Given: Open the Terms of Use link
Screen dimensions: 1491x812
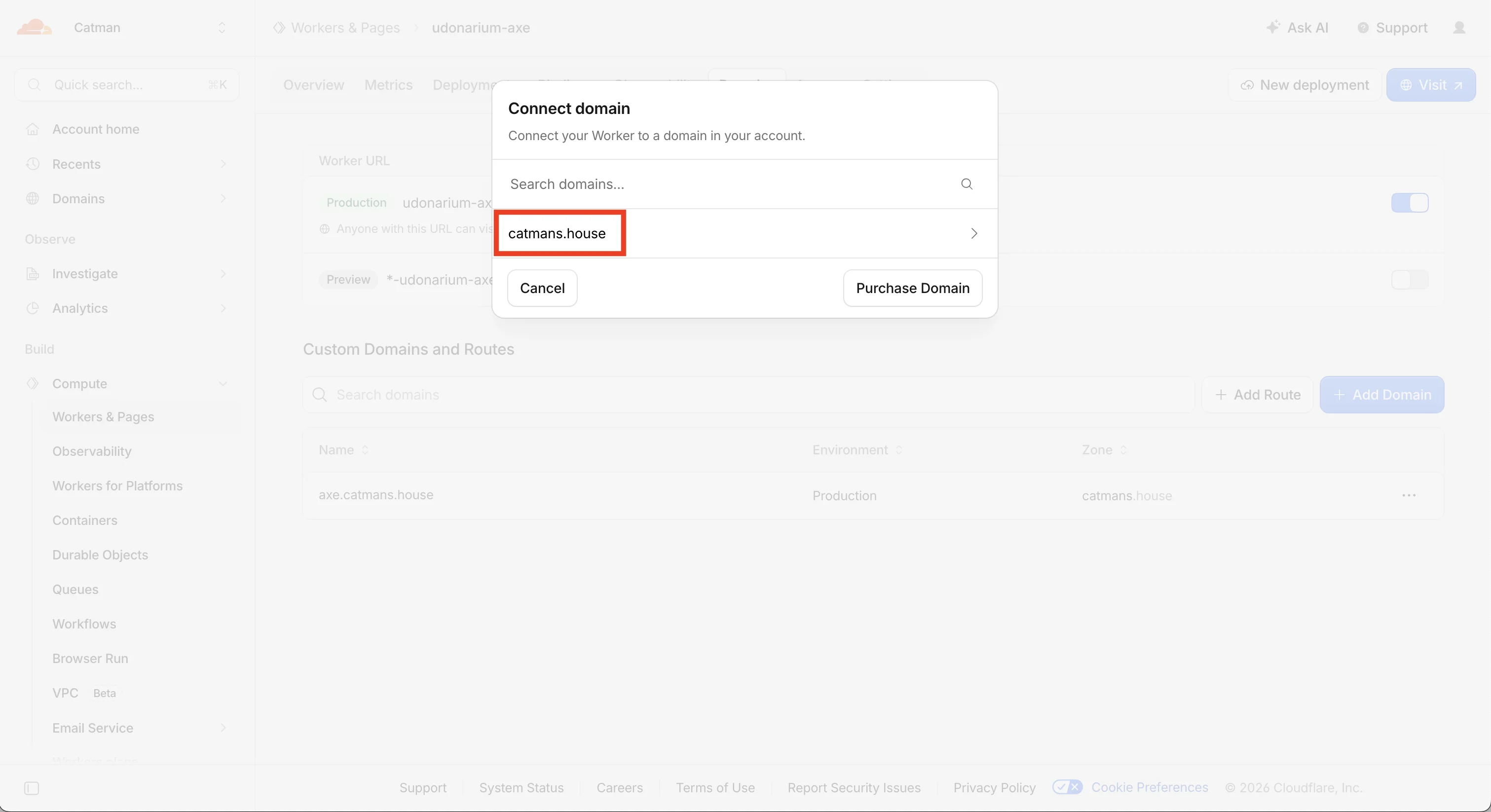Looking at the screenshot, I should coord(715,788).
